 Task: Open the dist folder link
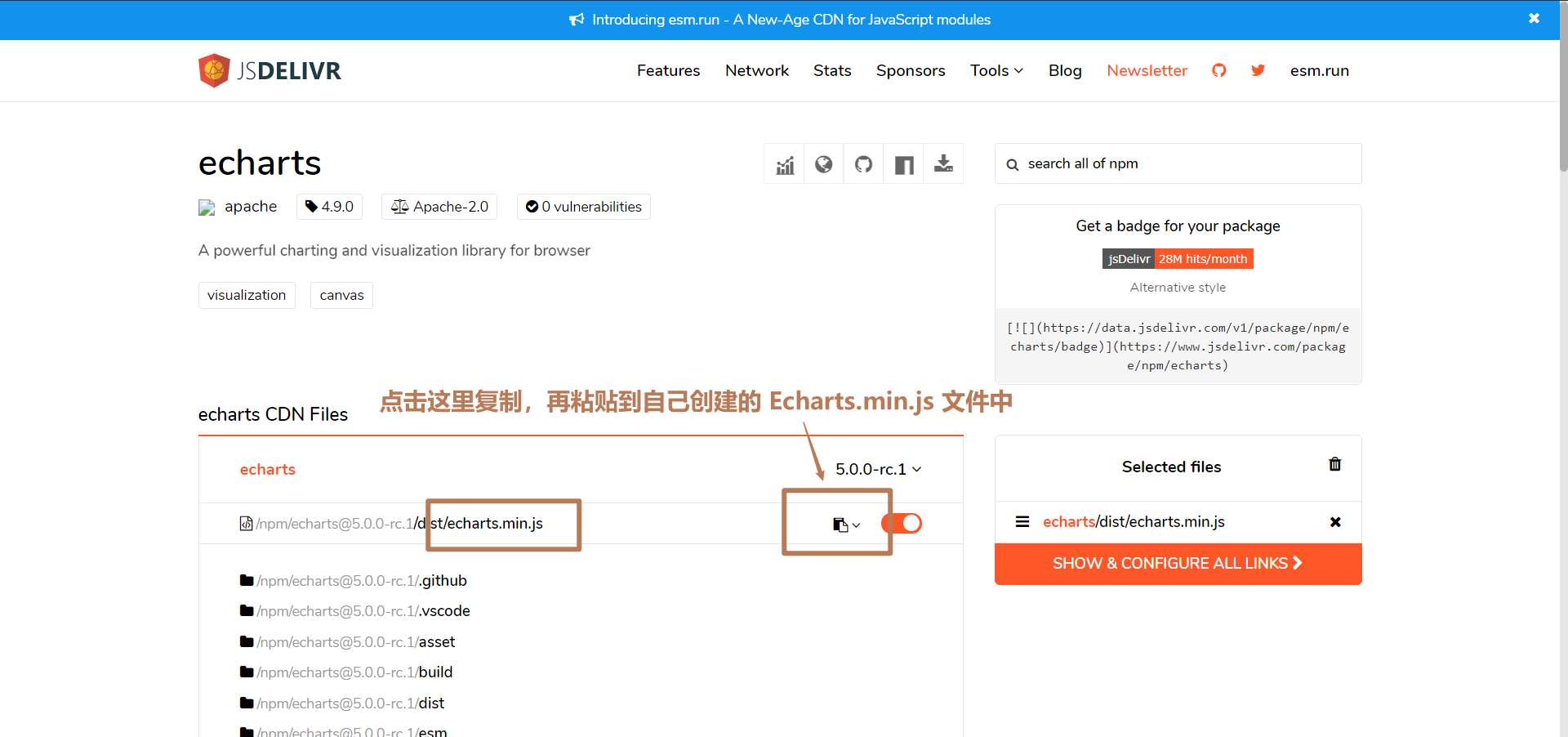click(x=350, y=703)
